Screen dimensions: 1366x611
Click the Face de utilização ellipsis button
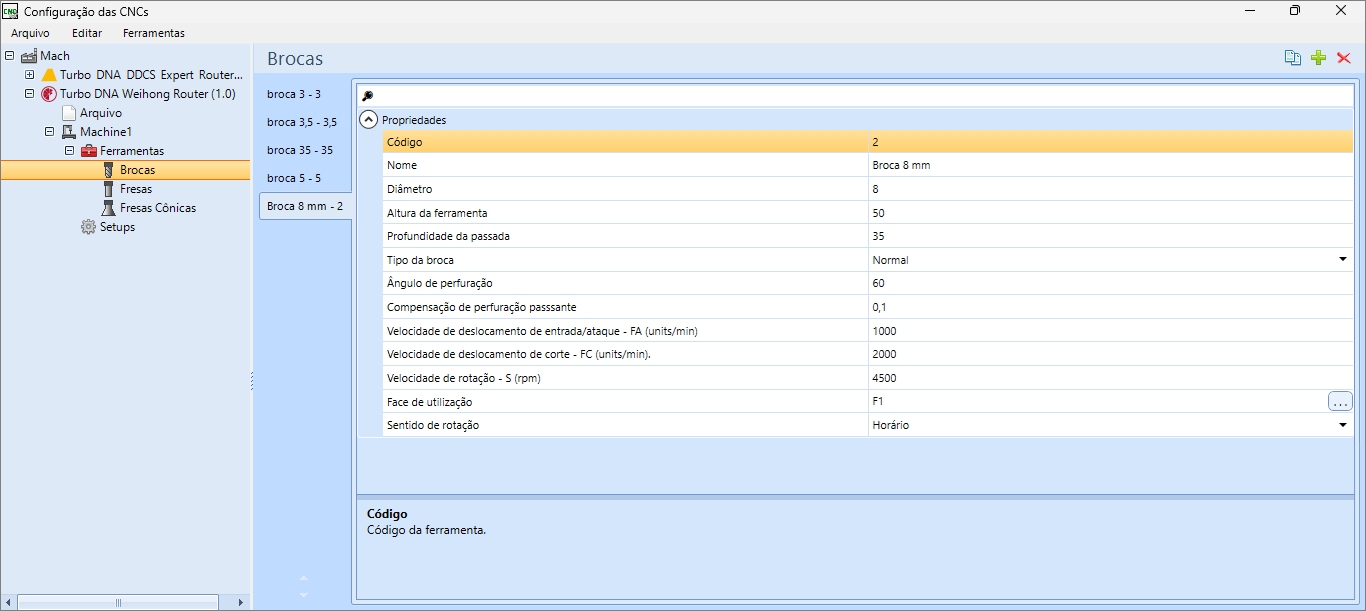pos(1340,402)
